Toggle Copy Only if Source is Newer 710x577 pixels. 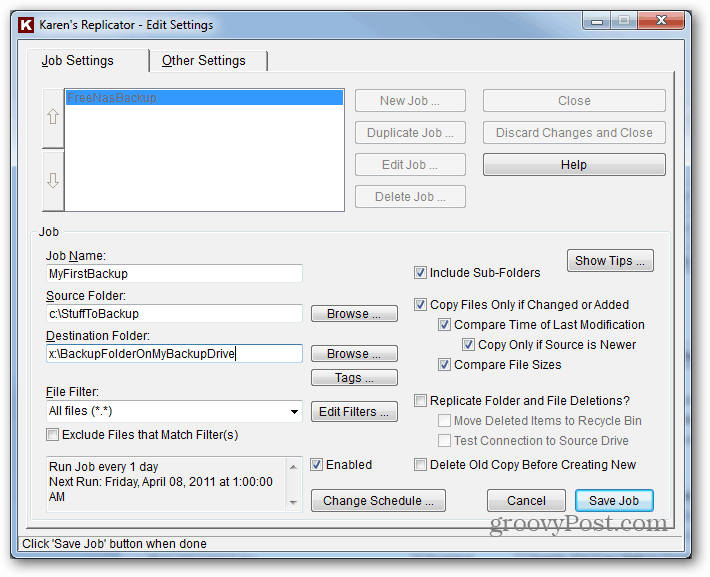[468, 345]
